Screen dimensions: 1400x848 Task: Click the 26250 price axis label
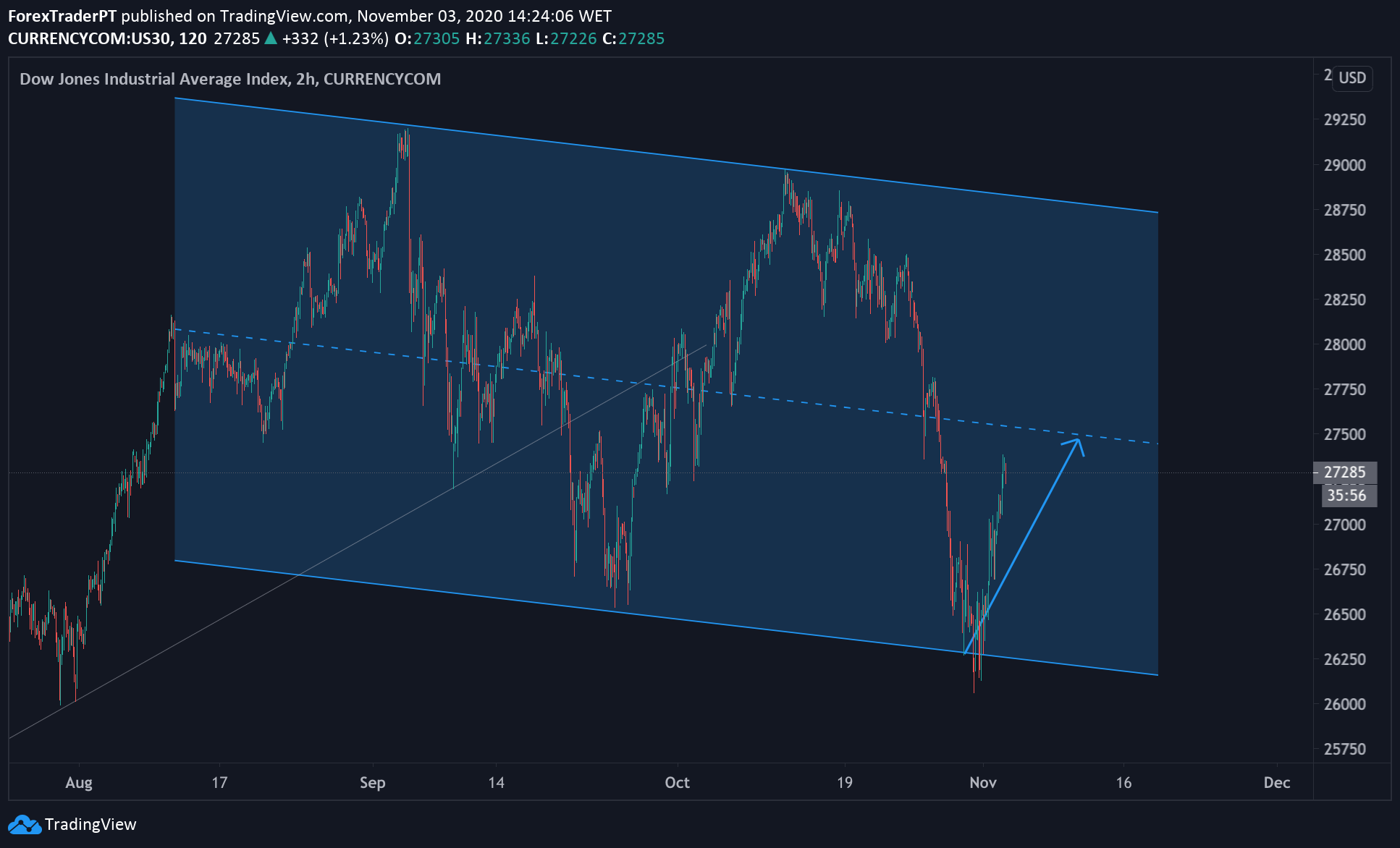[1344, 659]
